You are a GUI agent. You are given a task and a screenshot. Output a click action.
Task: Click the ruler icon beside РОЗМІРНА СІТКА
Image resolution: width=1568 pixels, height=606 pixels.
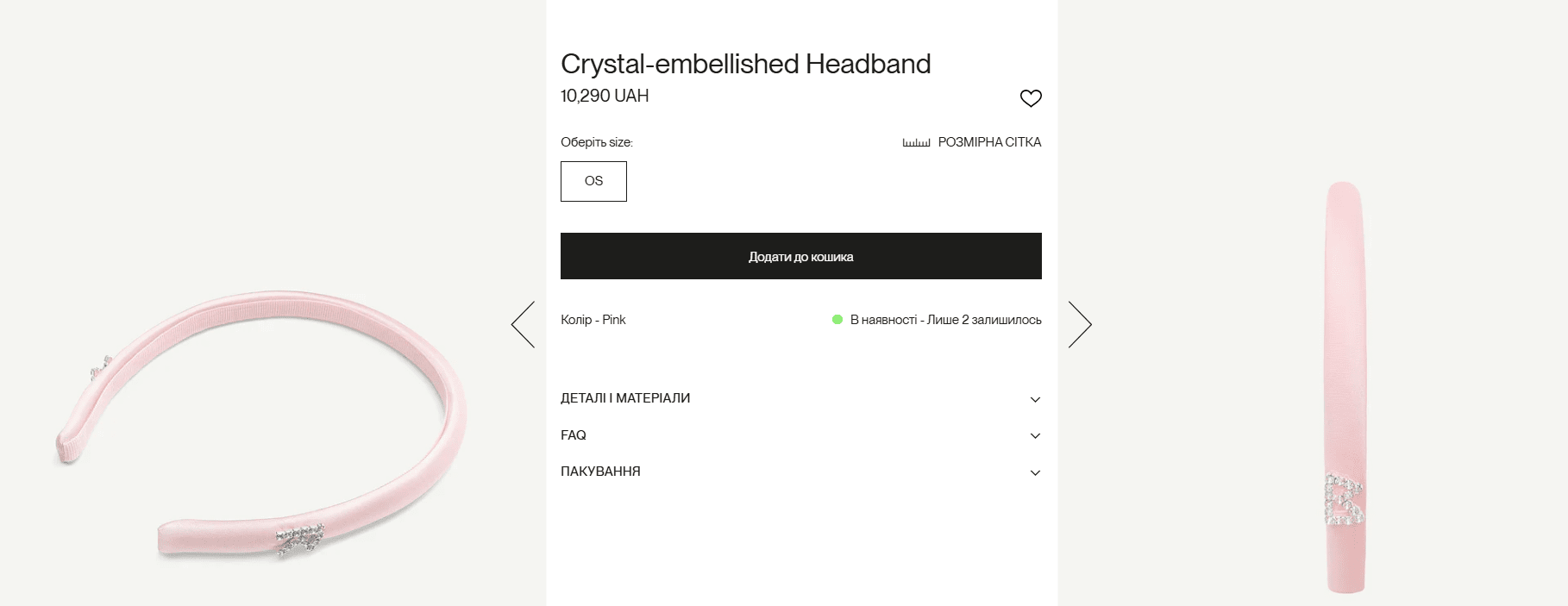[x=916, y=142]
